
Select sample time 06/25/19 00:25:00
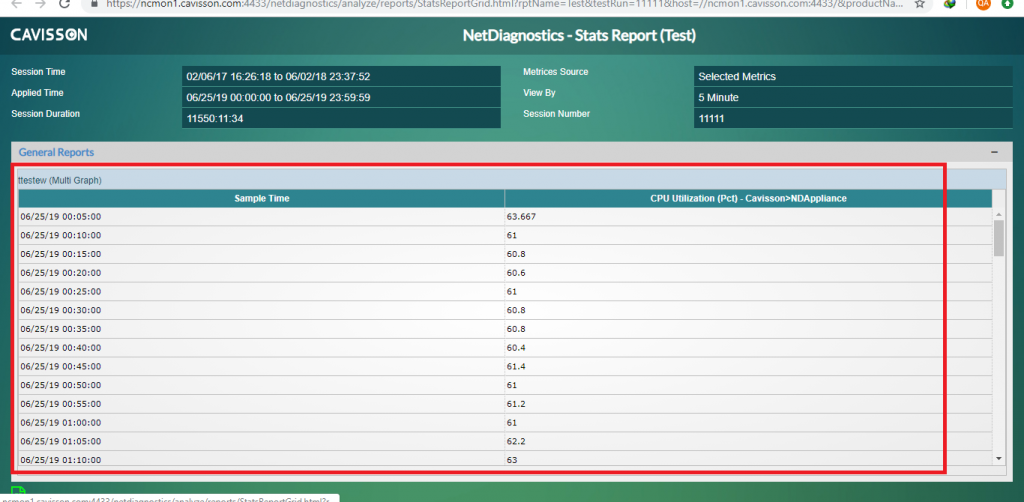pyautogui.click(x=61, y=291)
